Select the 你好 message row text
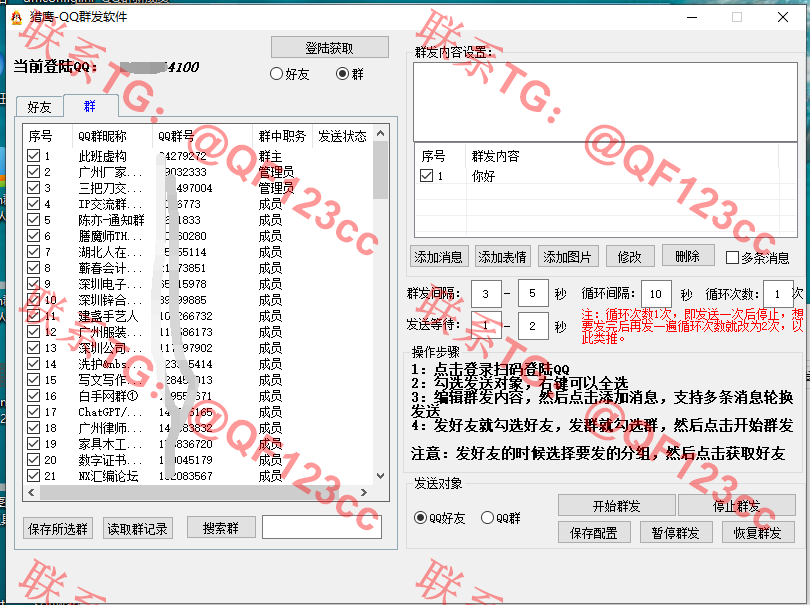 click(x=484, y=176)
